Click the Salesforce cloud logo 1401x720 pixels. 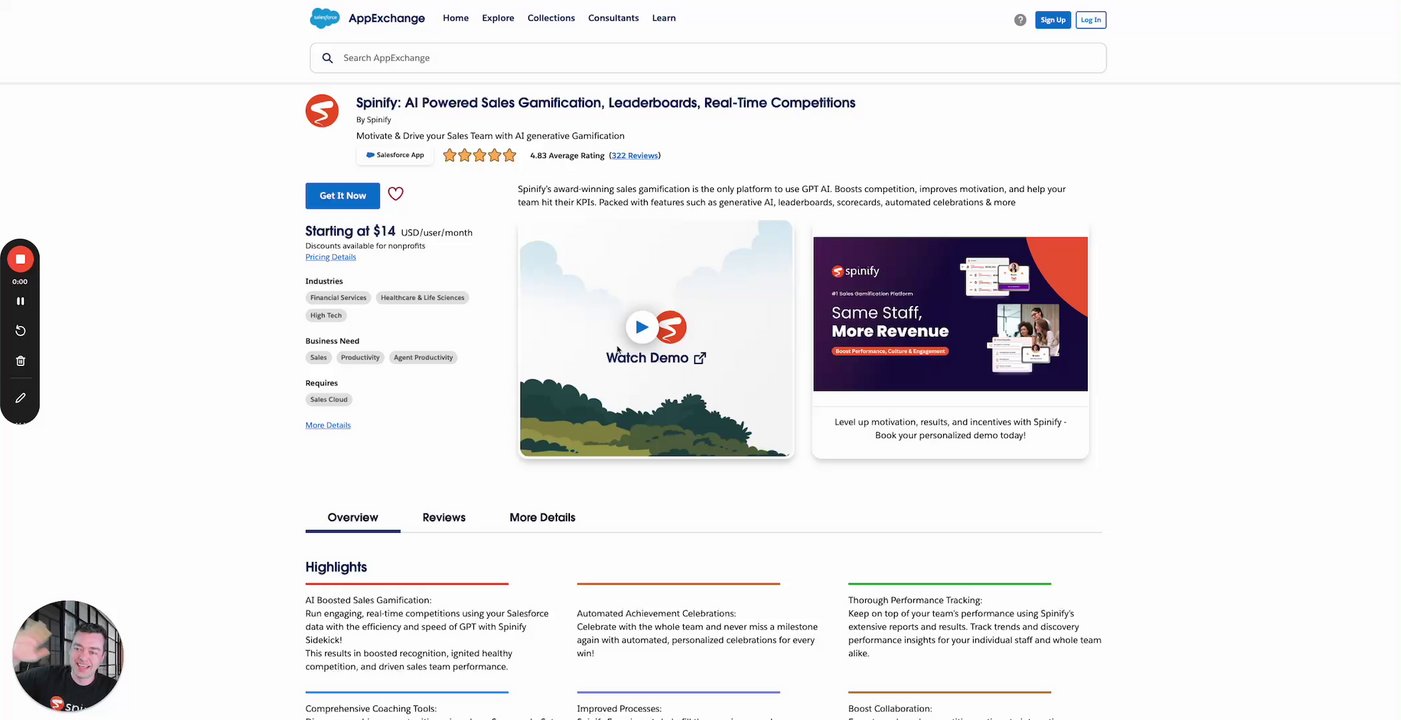(325, 18)
